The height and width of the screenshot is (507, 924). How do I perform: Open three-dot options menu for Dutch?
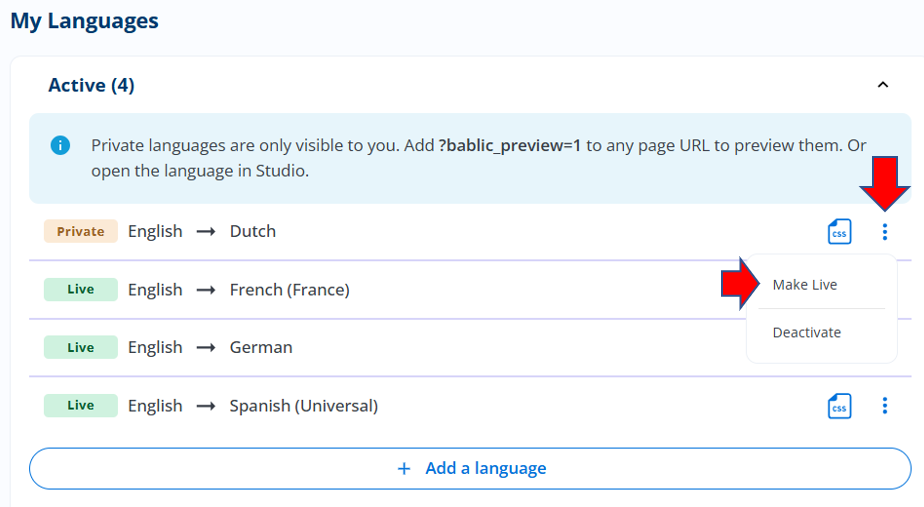(885, 232)
